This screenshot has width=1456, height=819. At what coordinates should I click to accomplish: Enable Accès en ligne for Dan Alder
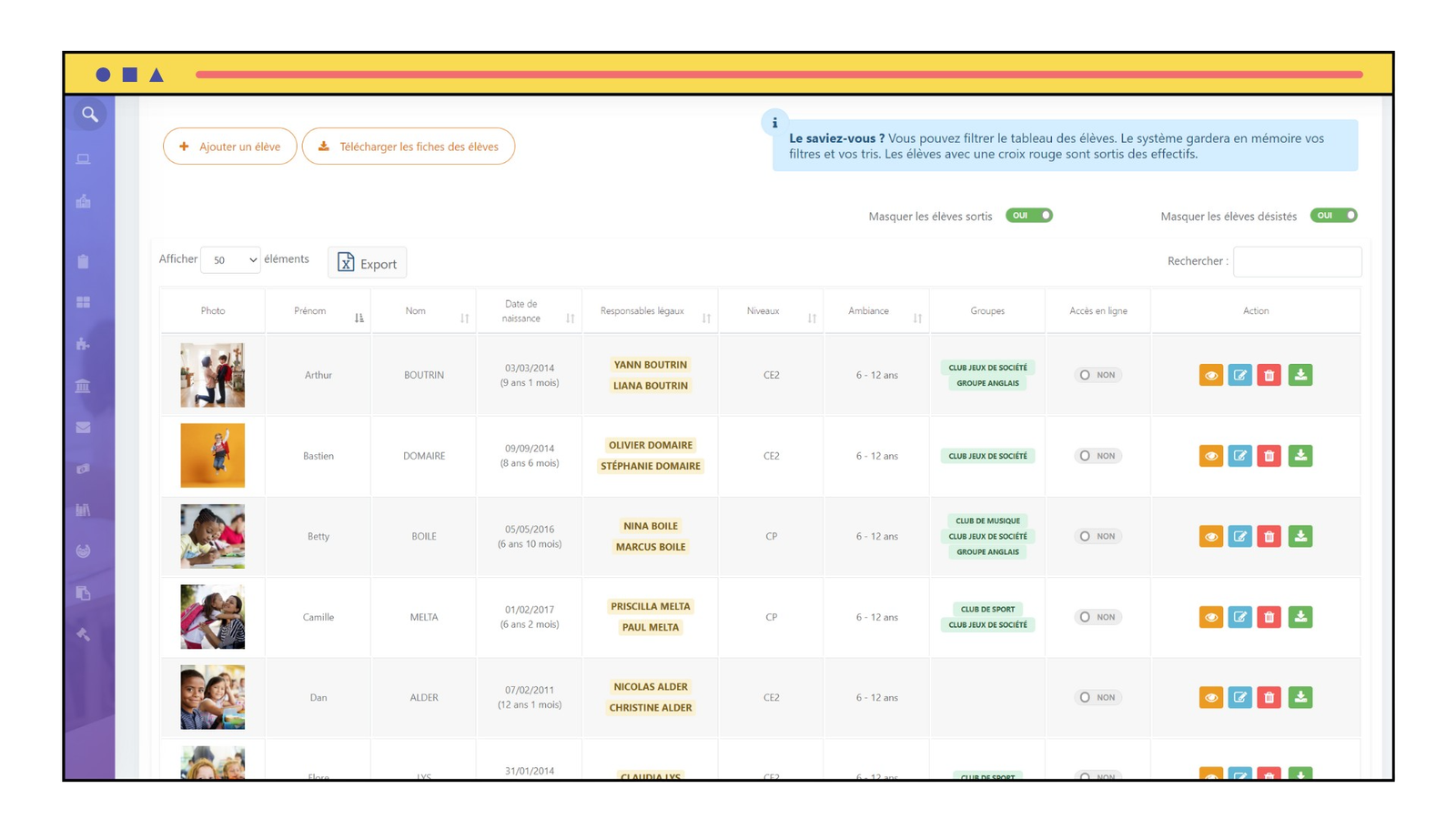click(x=1097, y=697)
